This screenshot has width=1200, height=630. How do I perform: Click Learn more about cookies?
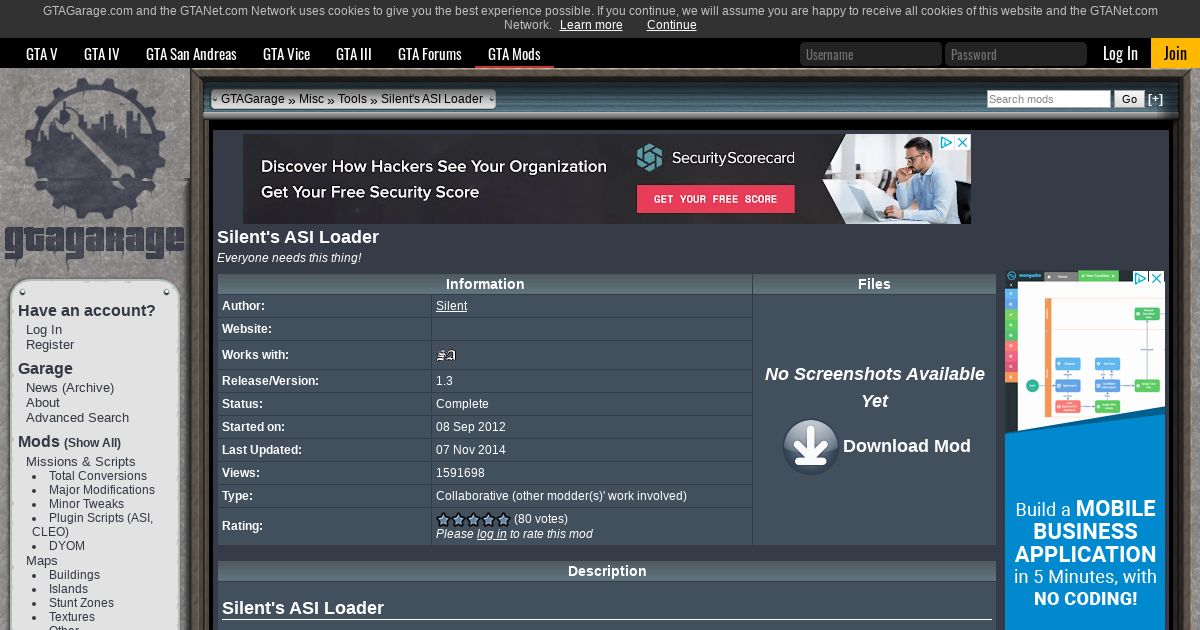pos(591,25)
